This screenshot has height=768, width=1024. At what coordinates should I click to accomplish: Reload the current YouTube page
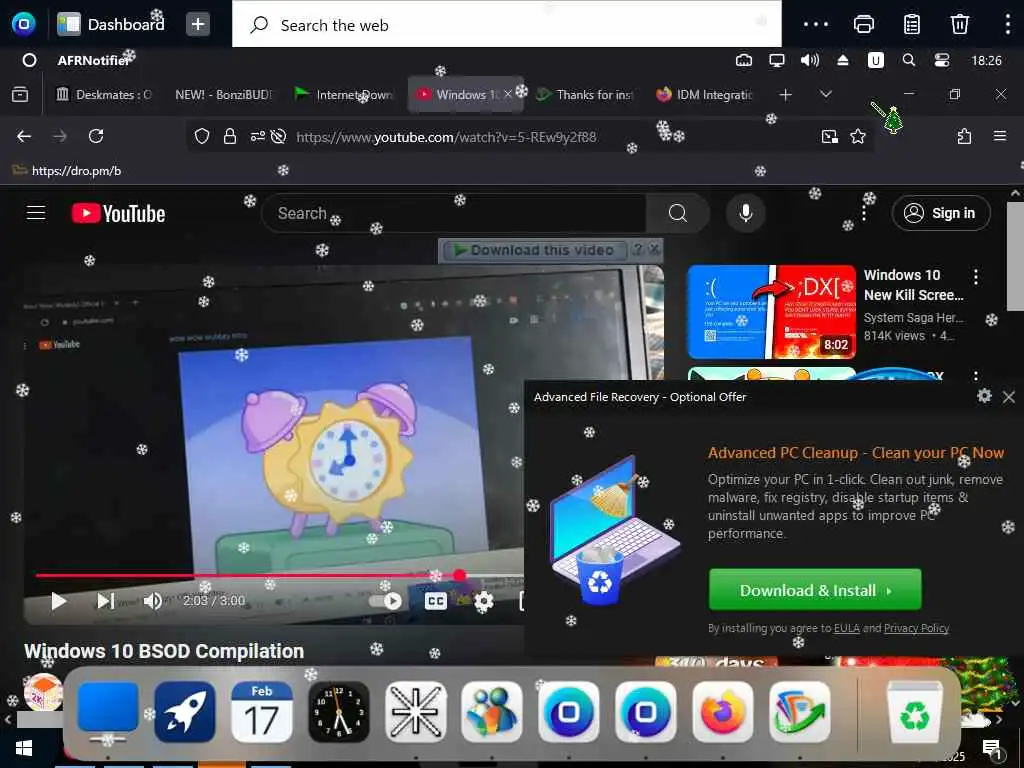point(96,136)
